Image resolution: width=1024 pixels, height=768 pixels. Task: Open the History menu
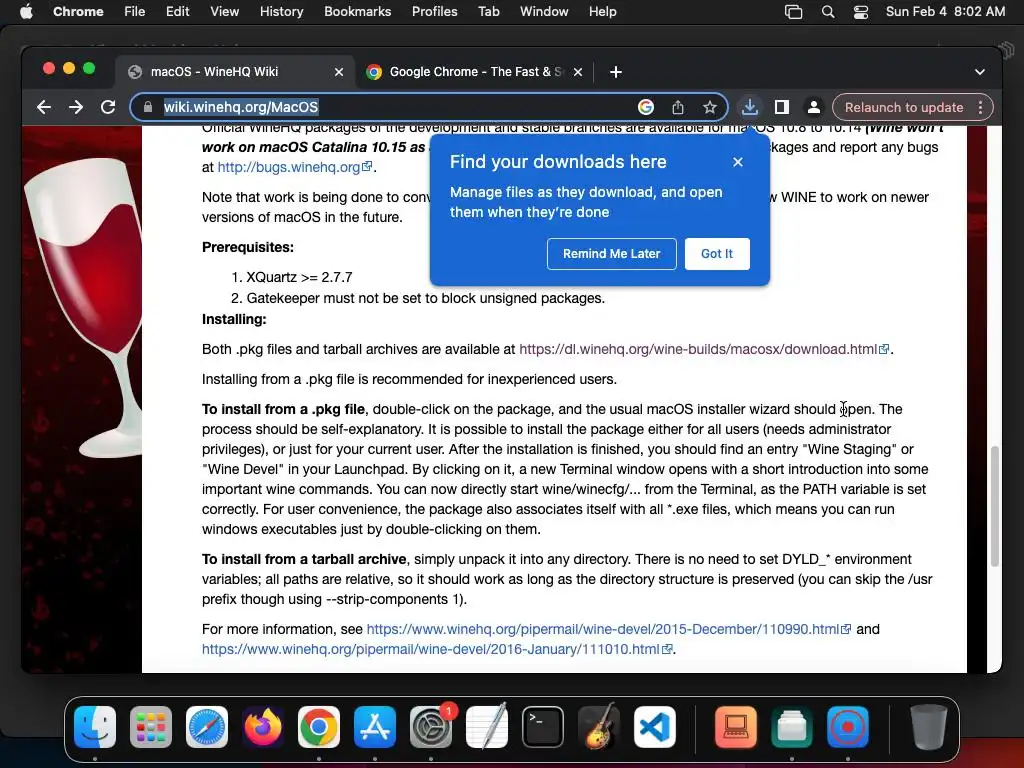281,12
